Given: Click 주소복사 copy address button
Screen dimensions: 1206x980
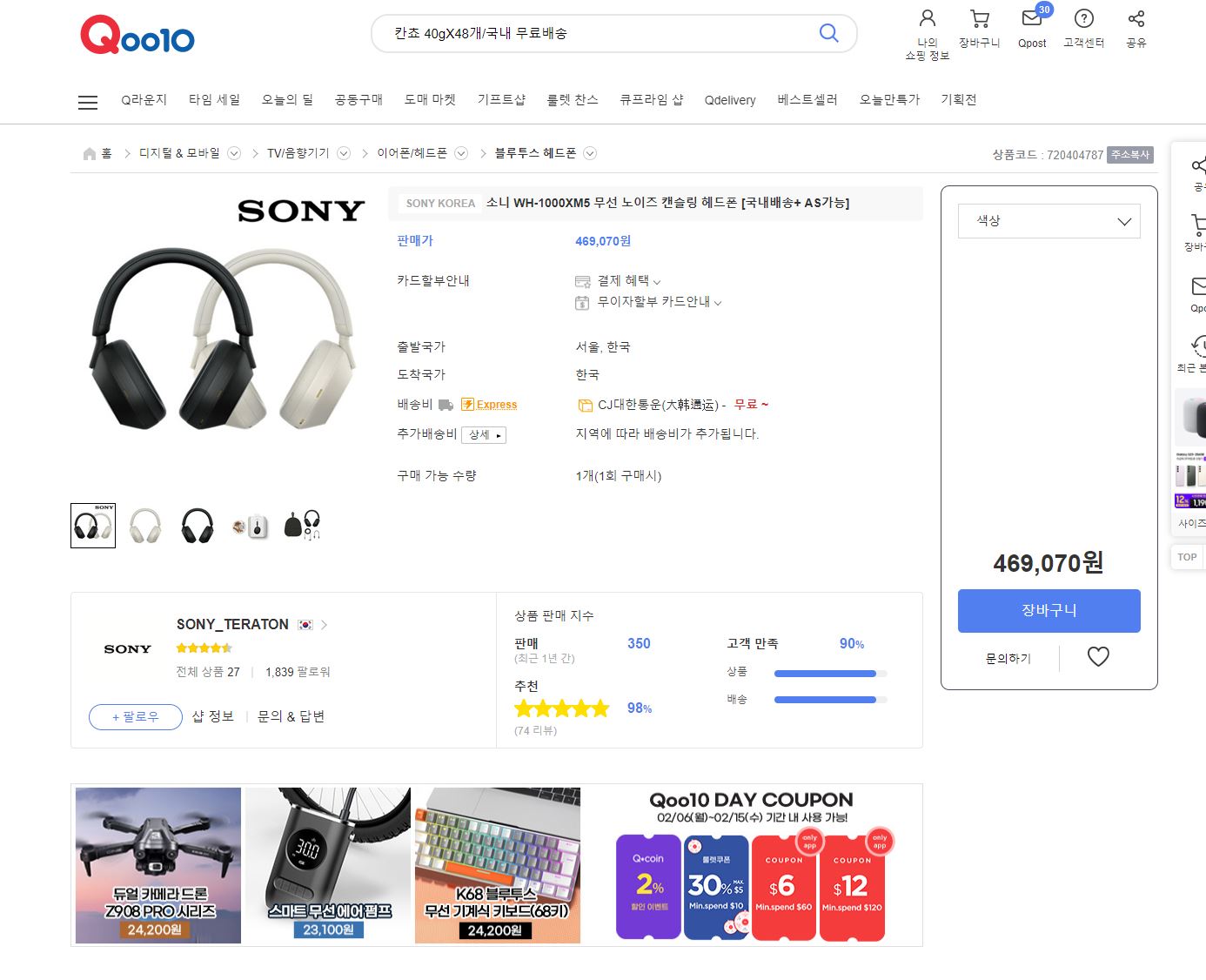Looking at the screenshot, I should (1130, 155).
